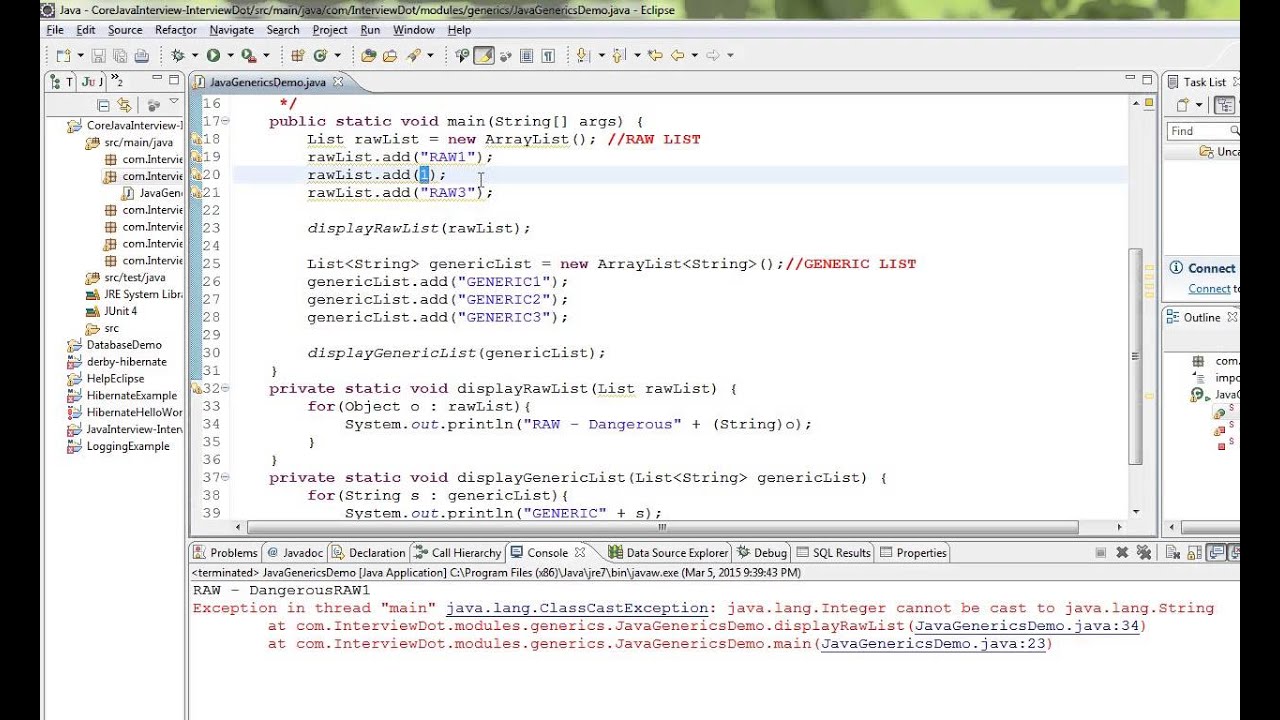Collapse displayRawList method at line 32
This screenshot has width=1280, height=720.
click(x=225, y=388)
